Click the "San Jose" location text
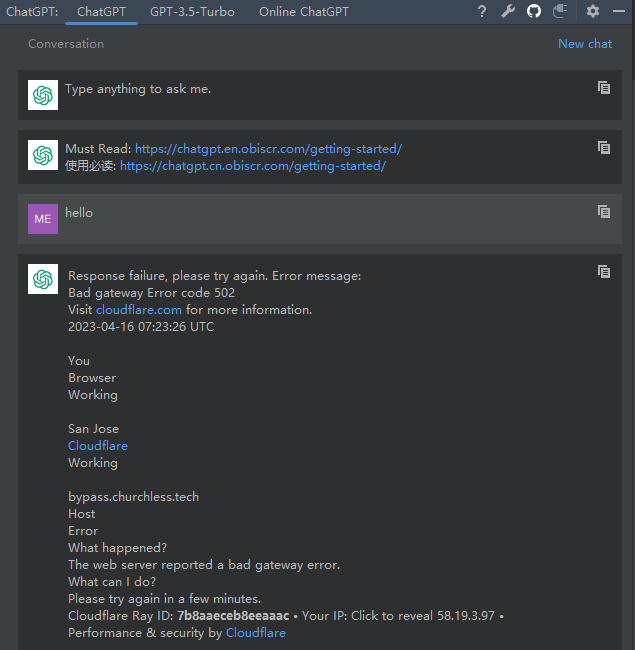 93,429
